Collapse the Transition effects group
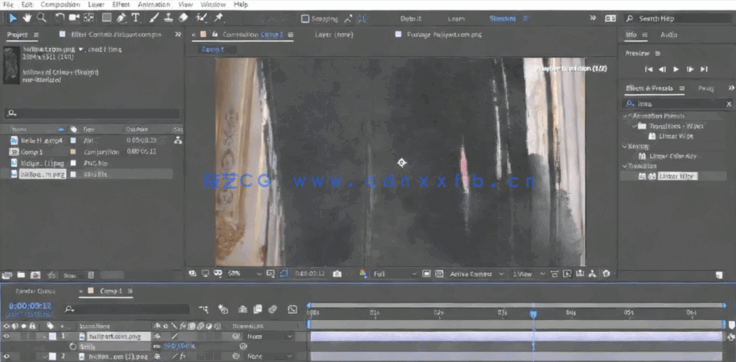 (625, 166)
